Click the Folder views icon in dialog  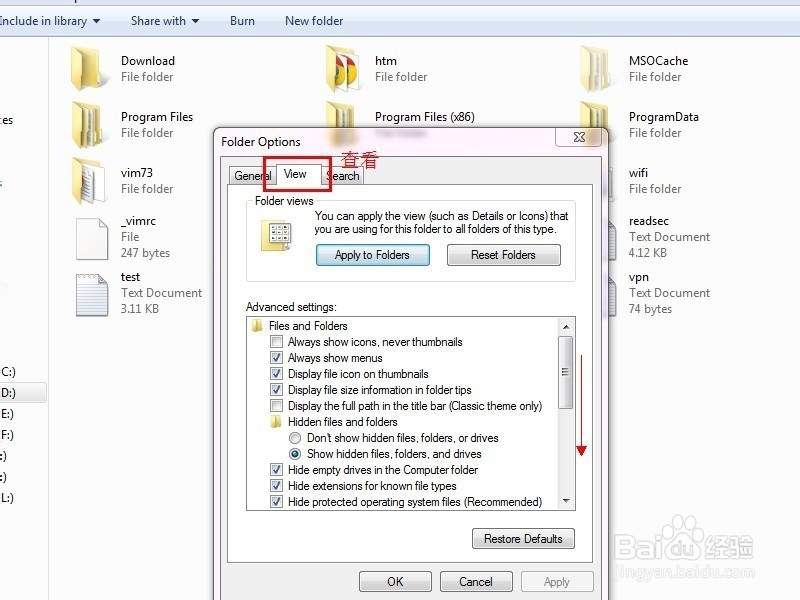(x=276, y=236)
